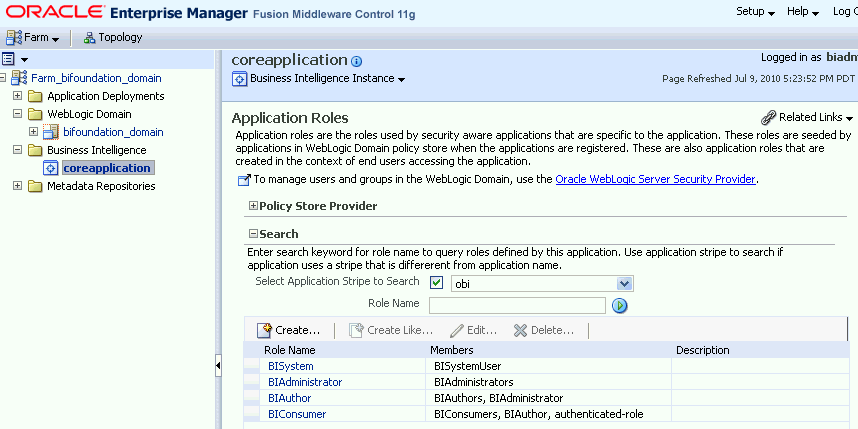The width and height of the screenshot is (858, 429).
Task: Click the green search go arrow
Action: [619, 305]
